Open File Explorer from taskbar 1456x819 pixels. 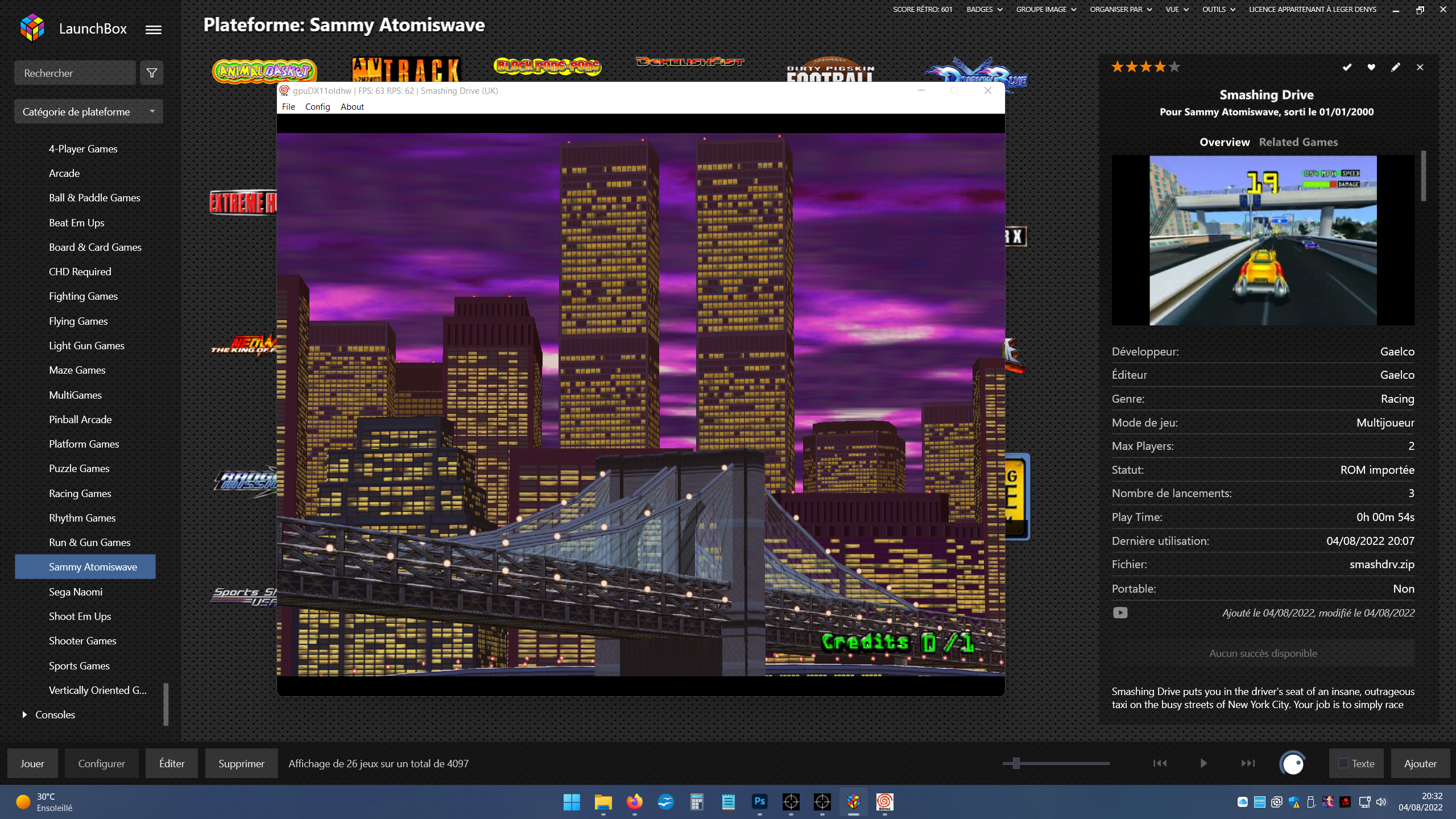point(603,802)
